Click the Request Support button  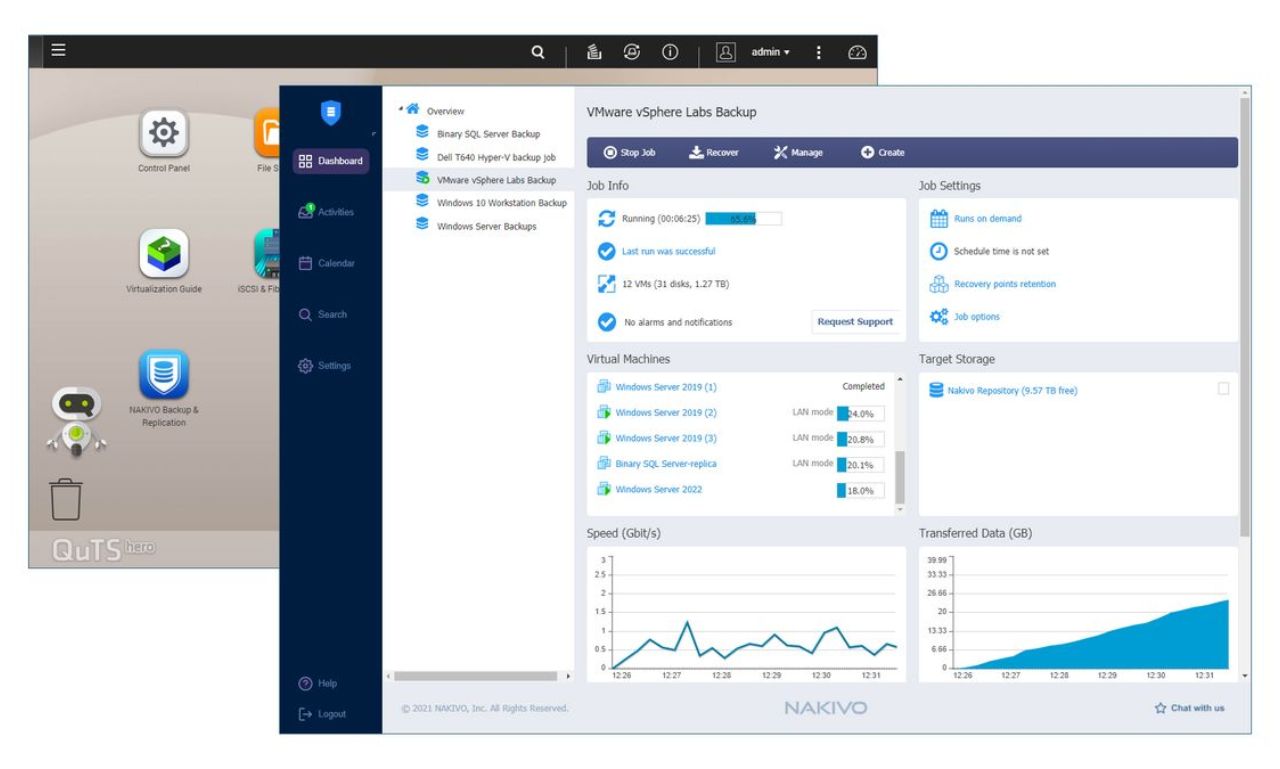pos(855,322)
